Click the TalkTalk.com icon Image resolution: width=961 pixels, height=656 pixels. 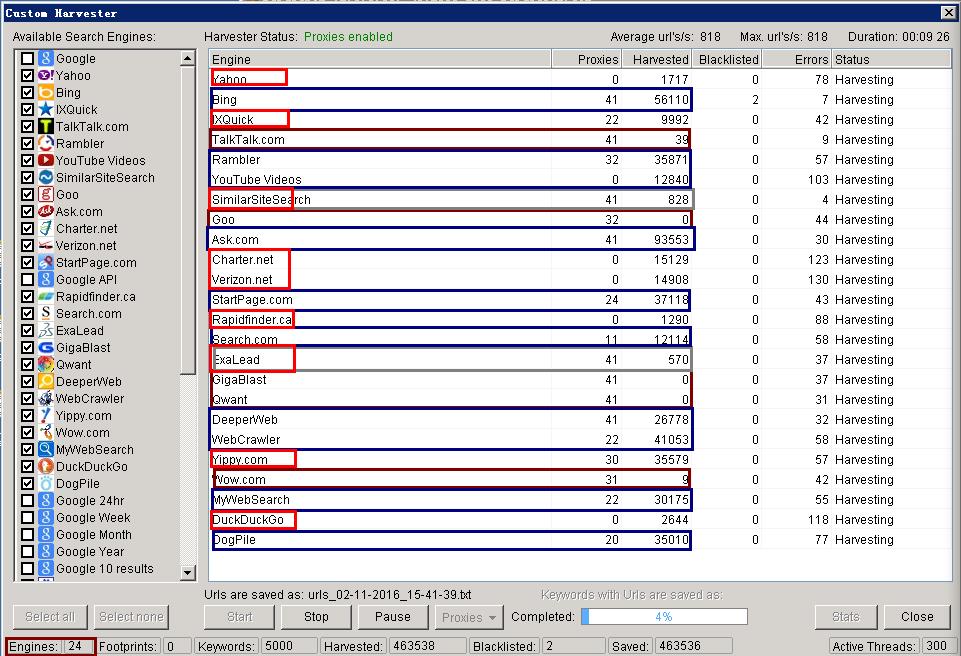click(x=45, y=126)
